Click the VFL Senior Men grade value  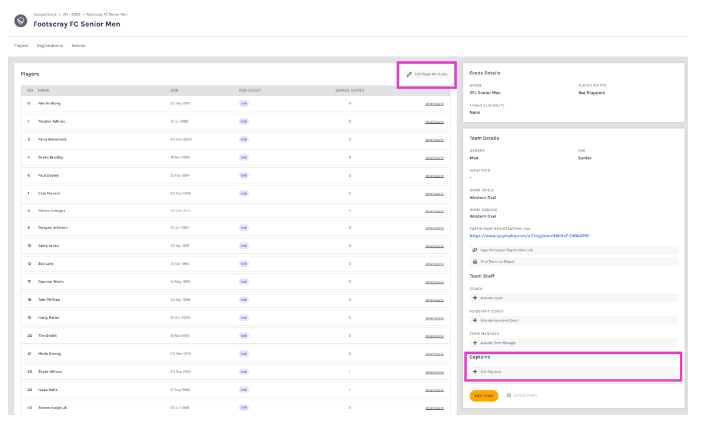point(485,93)
